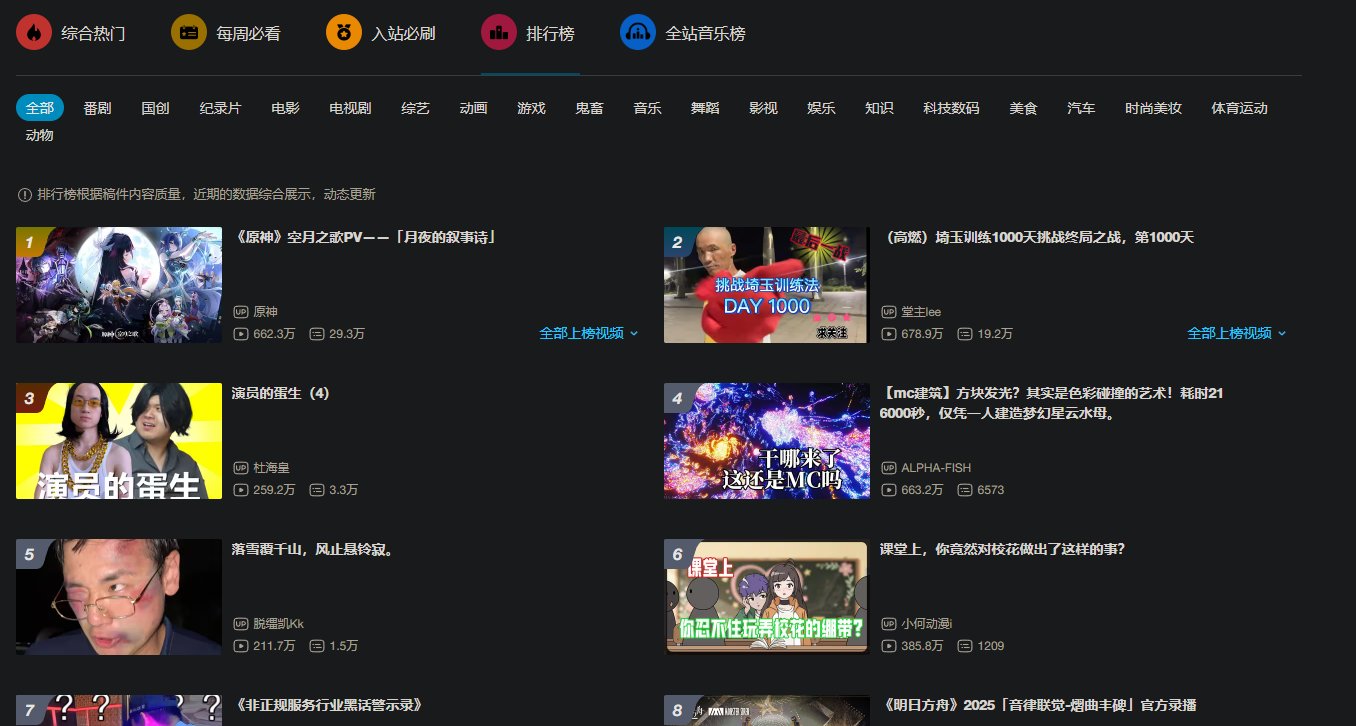1356x726 pixels.
Task: Show the 电视剧 ranking
Action: 351,108
